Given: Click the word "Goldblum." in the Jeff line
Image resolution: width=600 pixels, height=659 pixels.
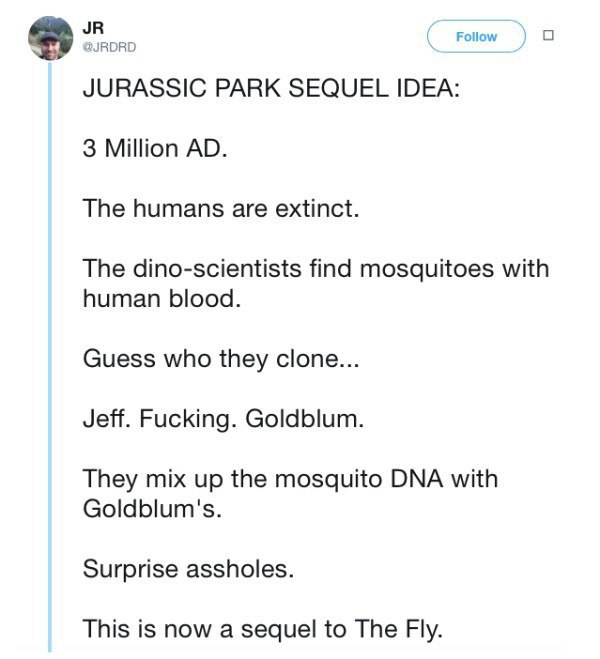Looking at the screenshot, I should [305, 419].
